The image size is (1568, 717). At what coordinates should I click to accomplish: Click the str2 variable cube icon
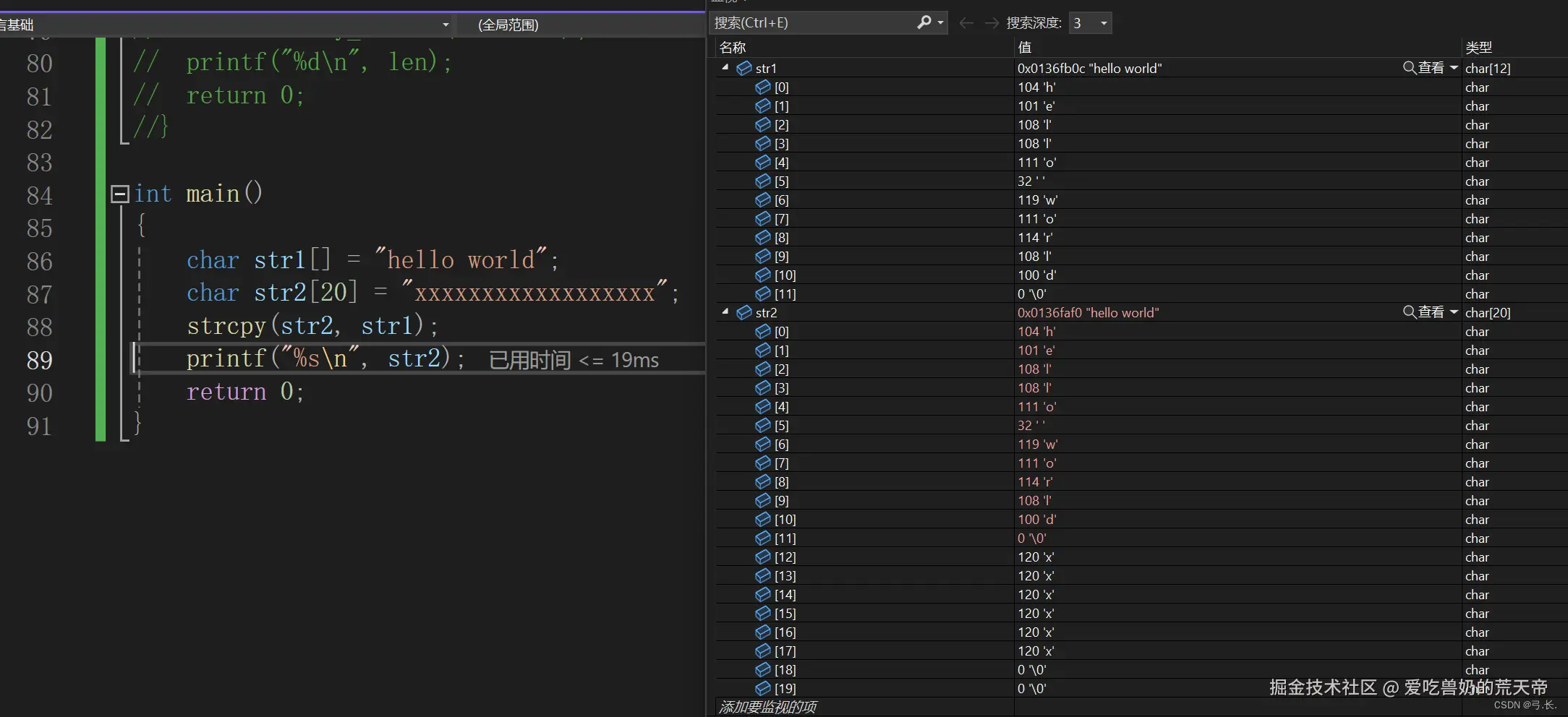tap(744, 312)
